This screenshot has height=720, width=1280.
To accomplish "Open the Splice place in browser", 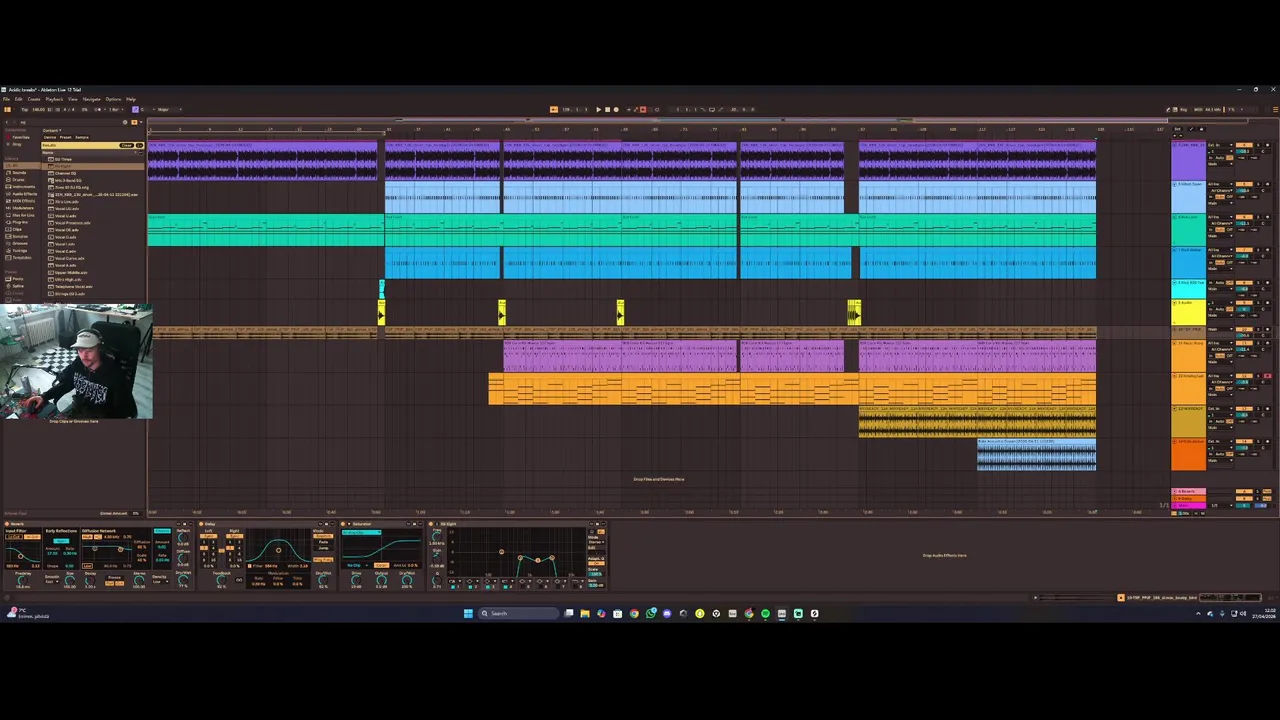I will [x=15, y=286].
